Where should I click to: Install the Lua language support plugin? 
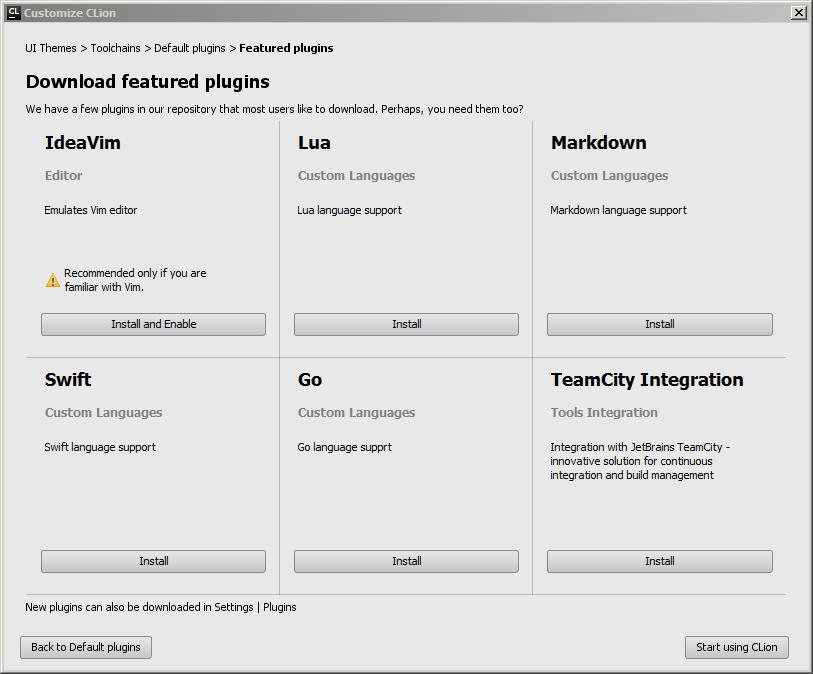[405, 324]
